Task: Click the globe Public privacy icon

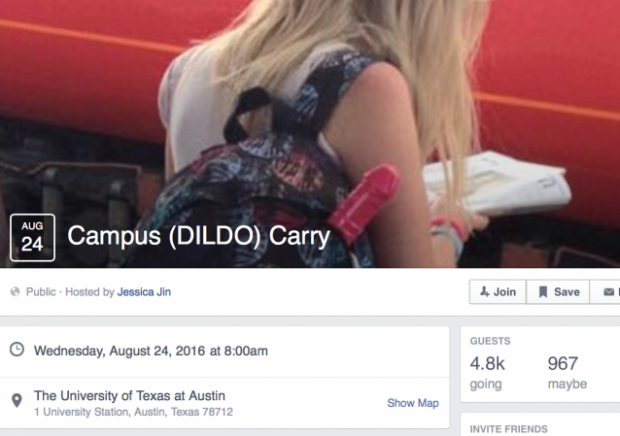Action: coord(15,292)
